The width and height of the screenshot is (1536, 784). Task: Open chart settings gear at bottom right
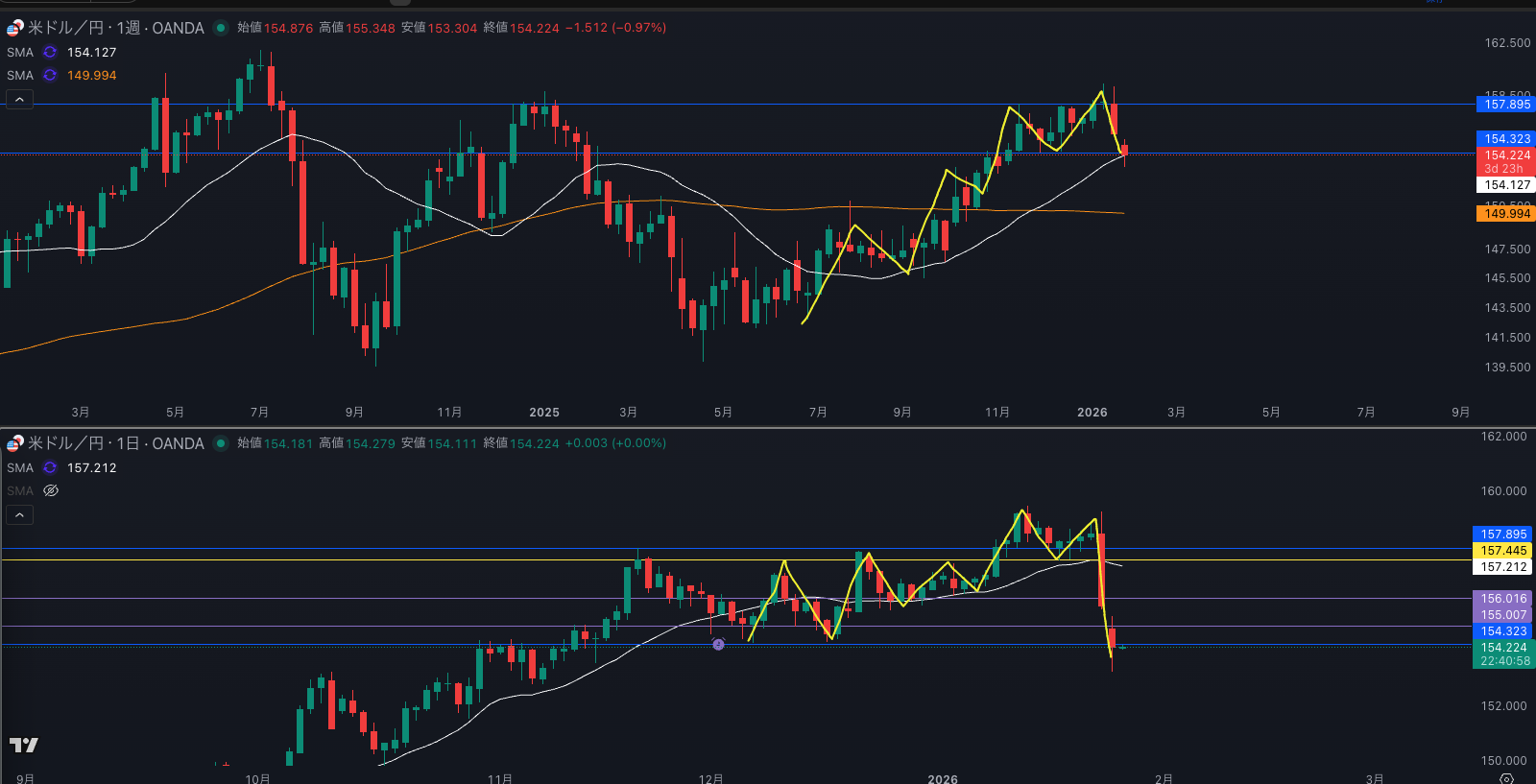1506,778
